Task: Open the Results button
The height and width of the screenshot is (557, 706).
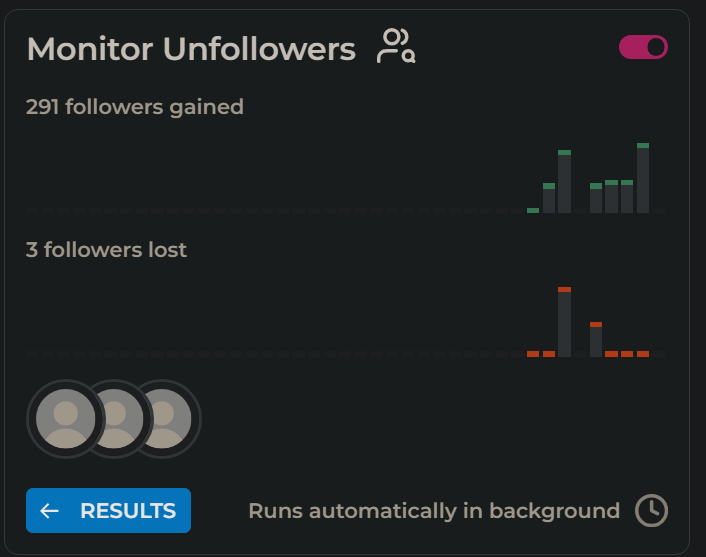Action: pos(108,511)
